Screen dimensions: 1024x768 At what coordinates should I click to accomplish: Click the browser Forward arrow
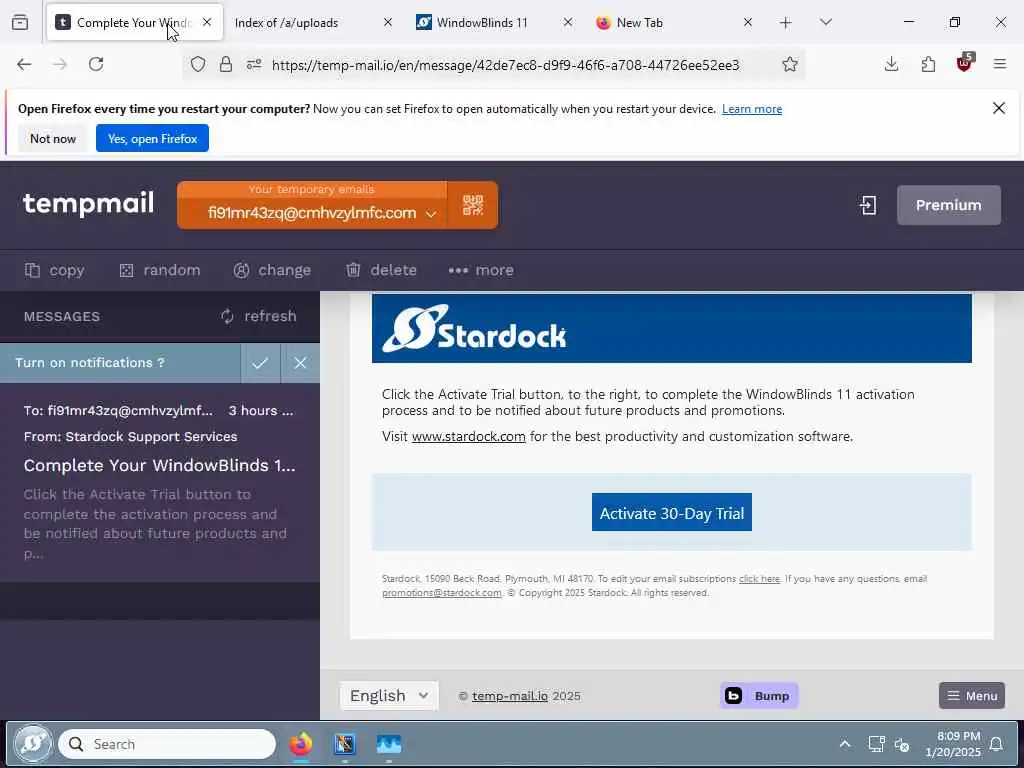[x=60, y=64]
